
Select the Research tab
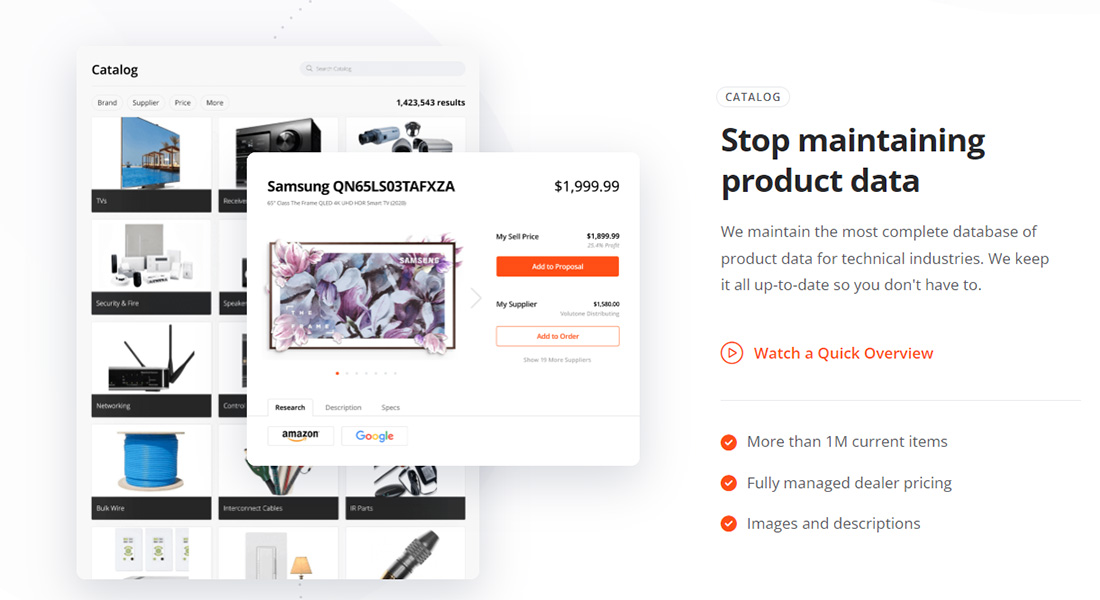[290, 408]
